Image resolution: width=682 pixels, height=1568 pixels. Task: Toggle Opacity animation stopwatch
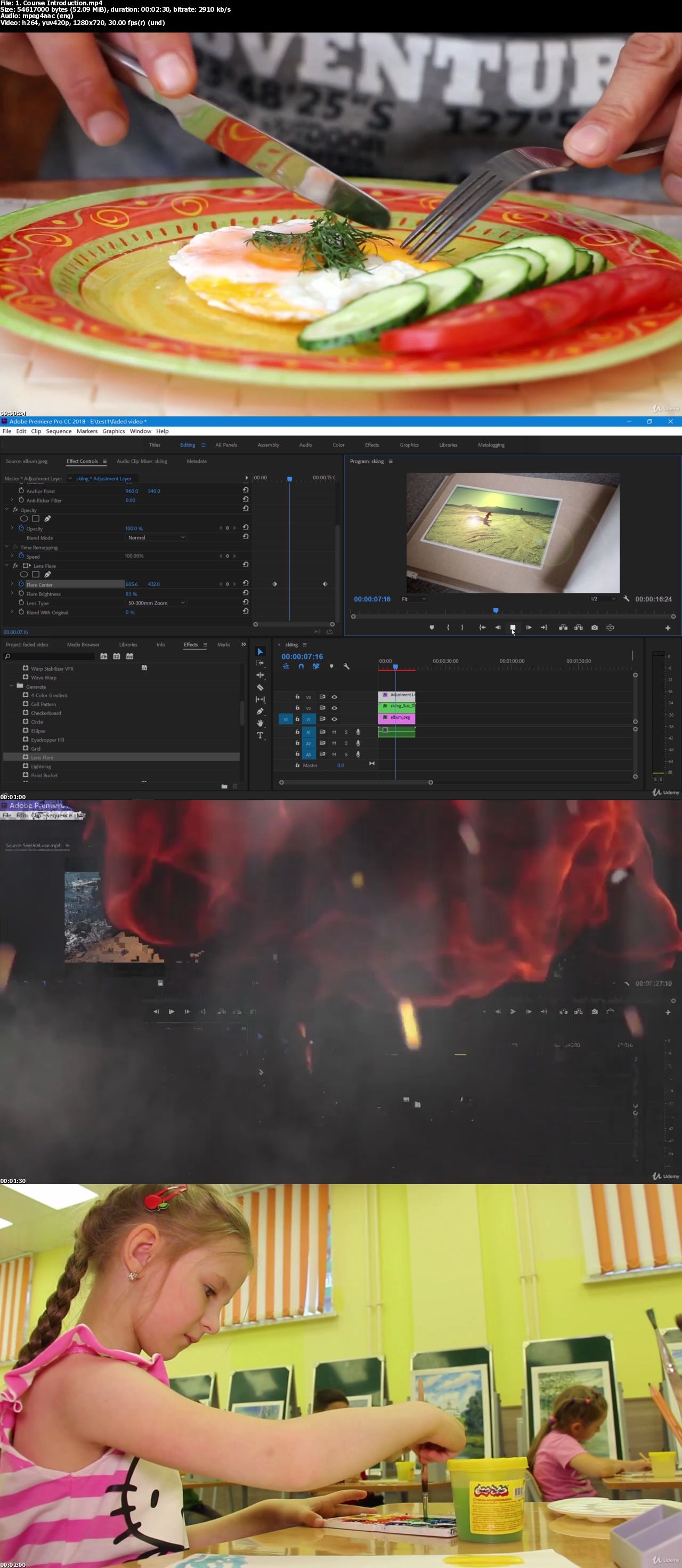(x=21, y=528)
